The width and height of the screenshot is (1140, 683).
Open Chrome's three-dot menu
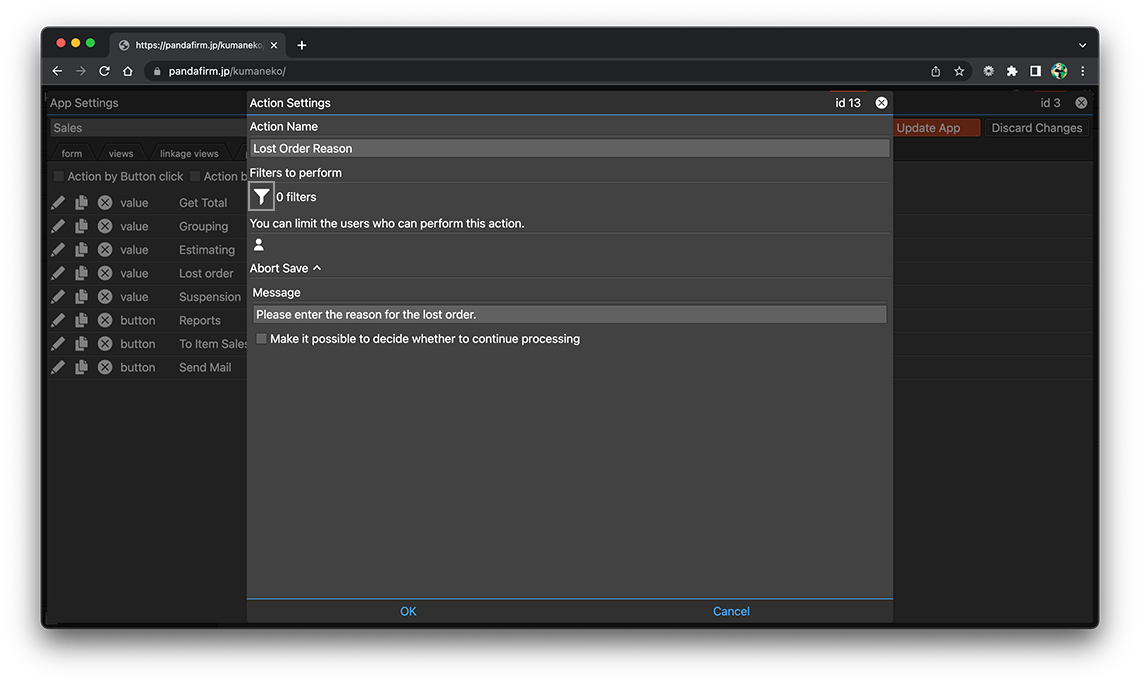(1082, 71)
